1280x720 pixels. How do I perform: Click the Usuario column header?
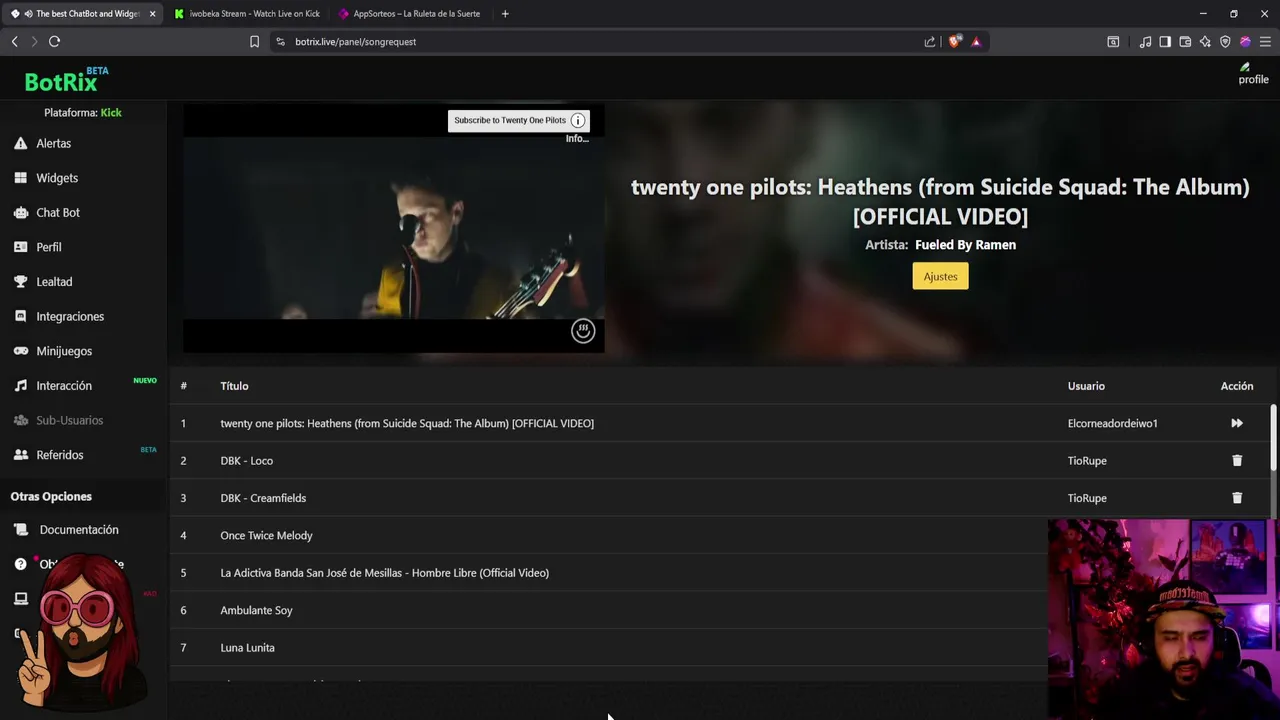pos(1086,386)
